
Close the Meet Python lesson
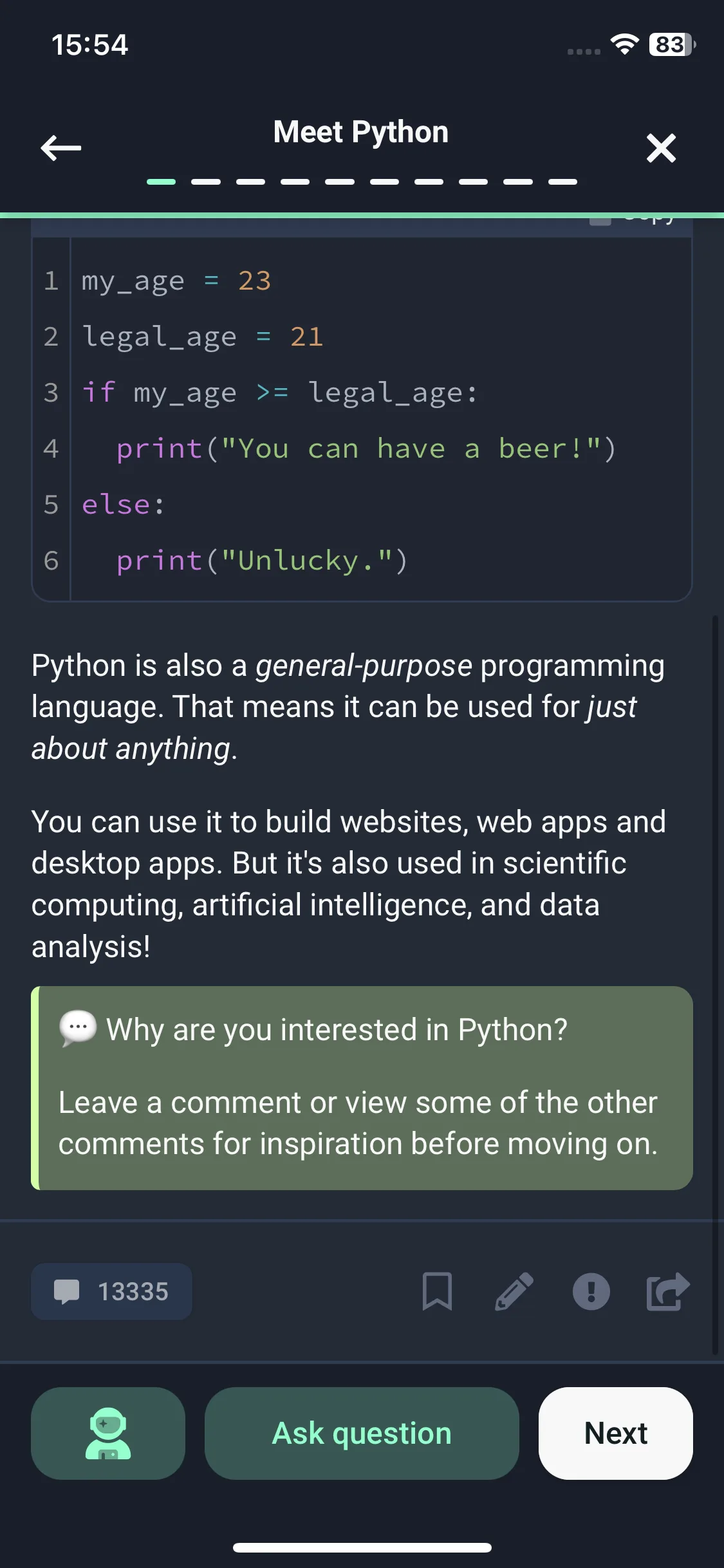tap(661, 148)
